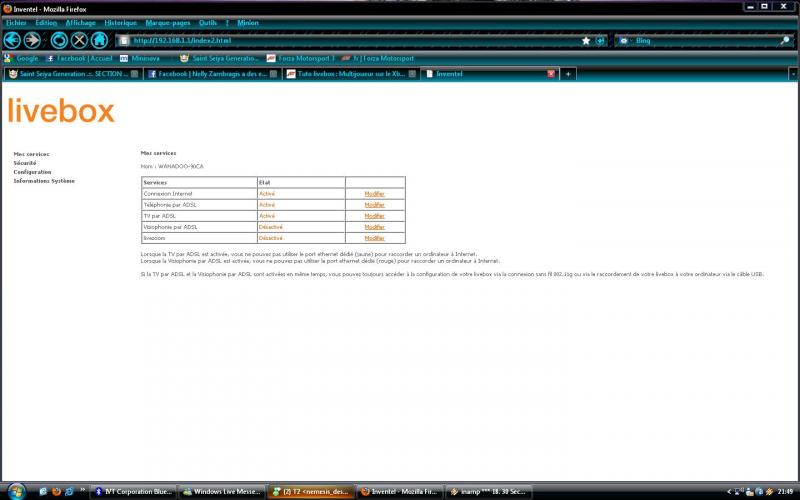Open the Minion menu

[248, 23]
